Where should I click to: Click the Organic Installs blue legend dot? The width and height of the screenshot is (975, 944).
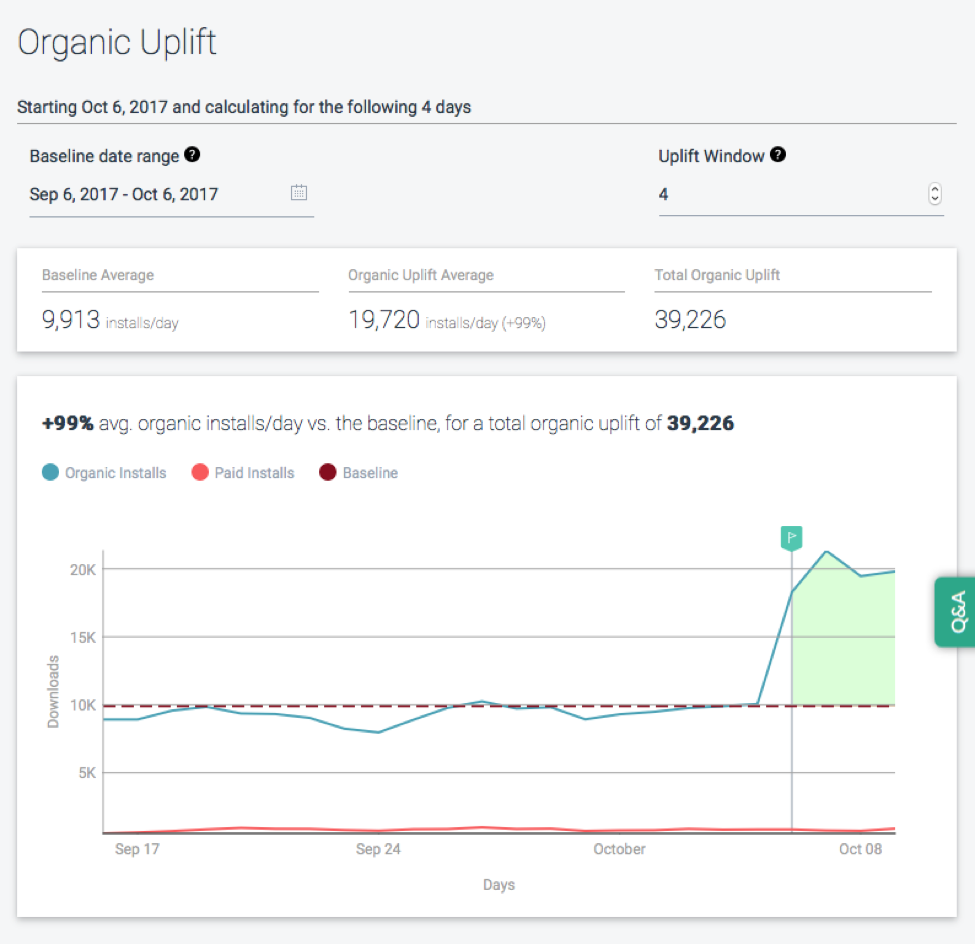coord(50,473)
